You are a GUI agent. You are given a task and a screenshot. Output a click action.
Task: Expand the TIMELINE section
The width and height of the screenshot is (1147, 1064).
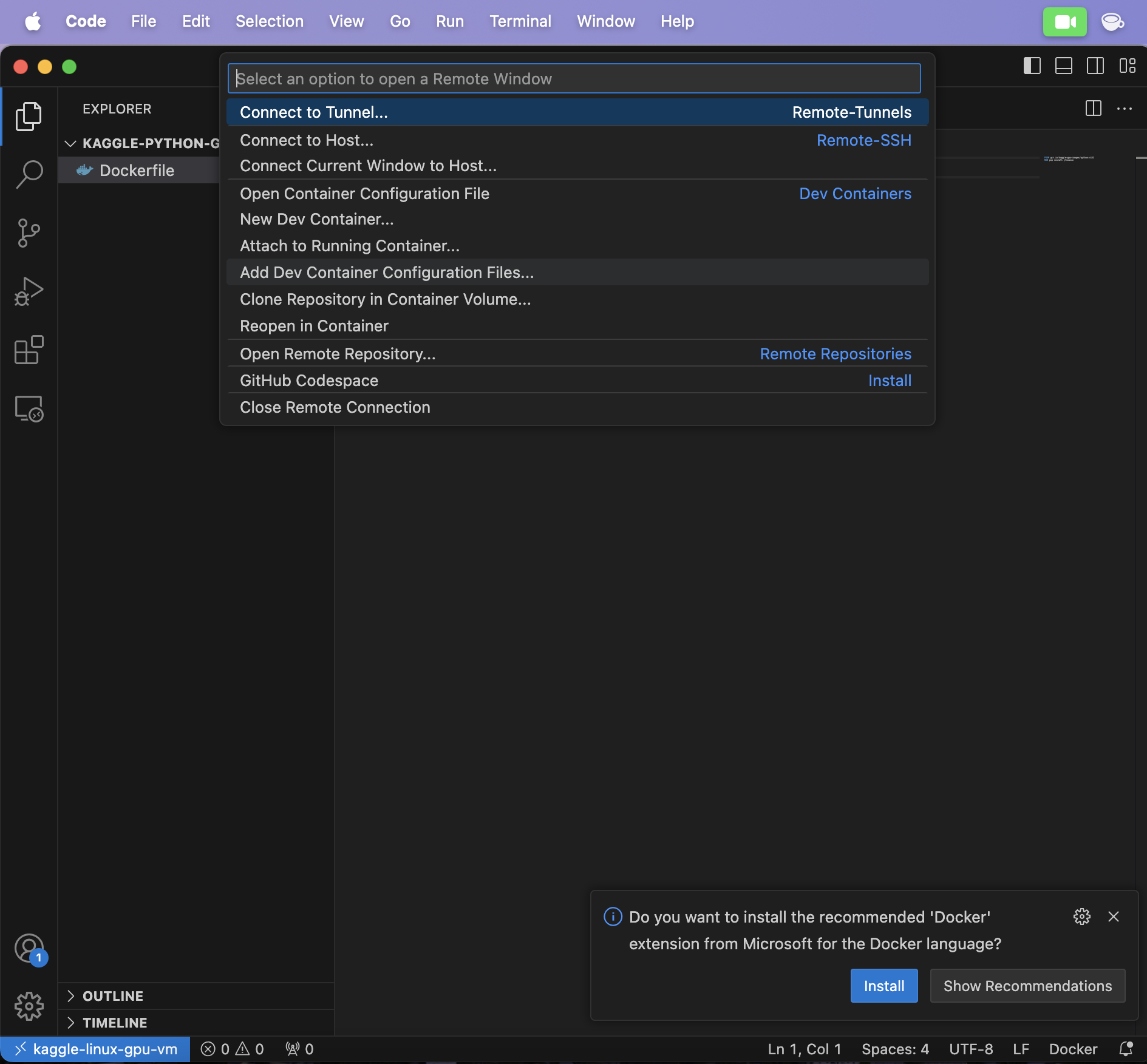click(197, 1023)
